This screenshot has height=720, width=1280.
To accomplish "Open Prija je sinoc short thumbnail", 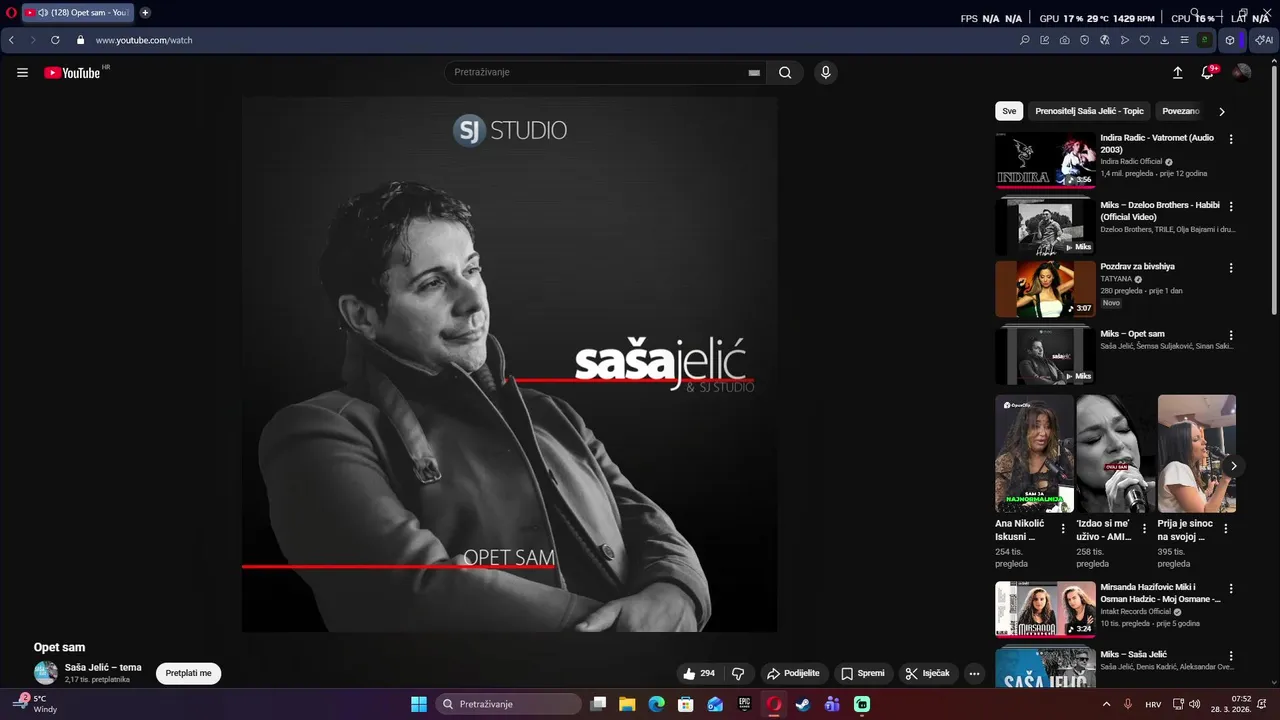I will pos(1197,453).
